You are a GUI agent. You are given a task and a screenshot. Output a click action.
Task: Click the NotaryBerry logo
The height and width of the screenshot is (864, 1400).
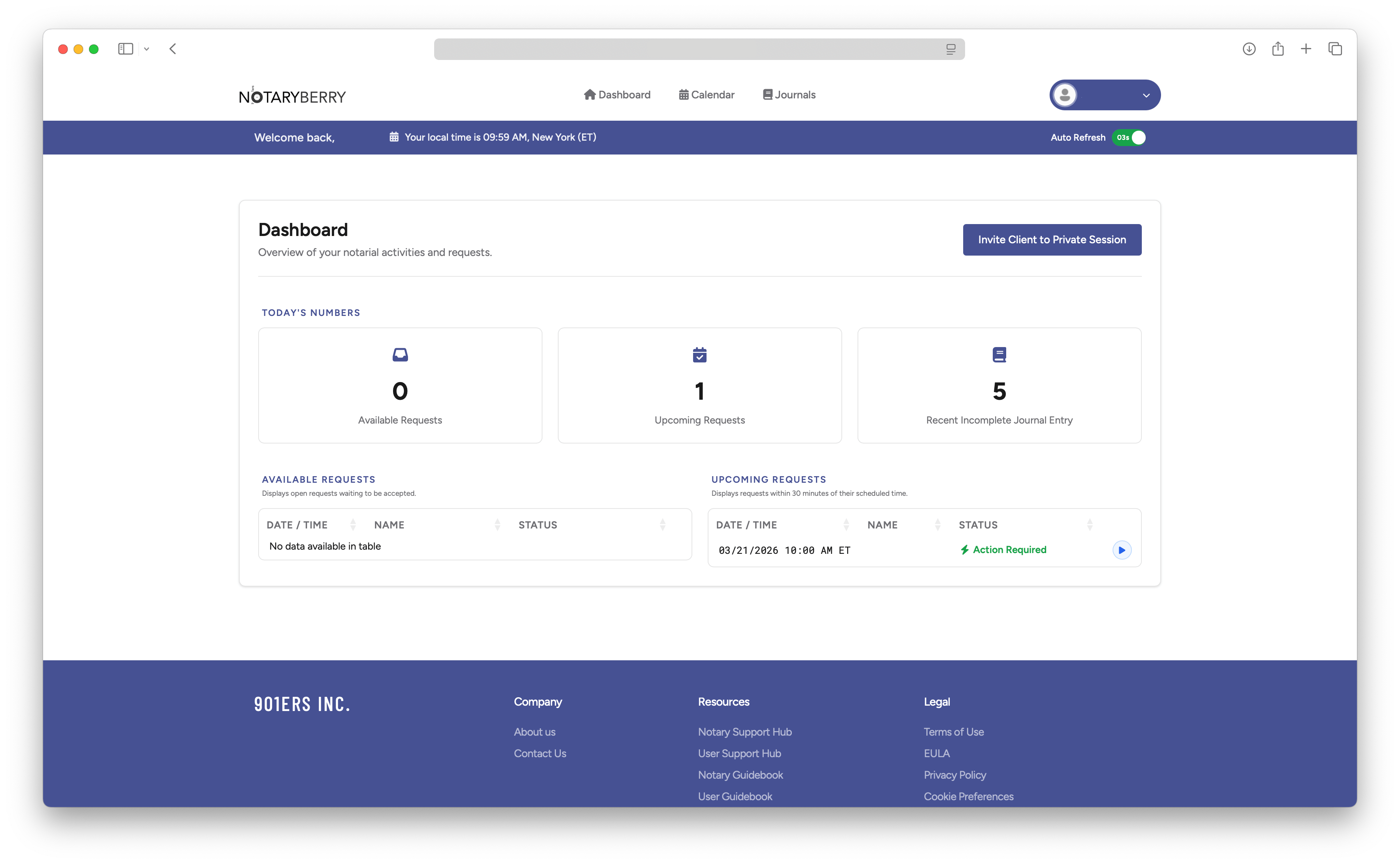[292, 96]
